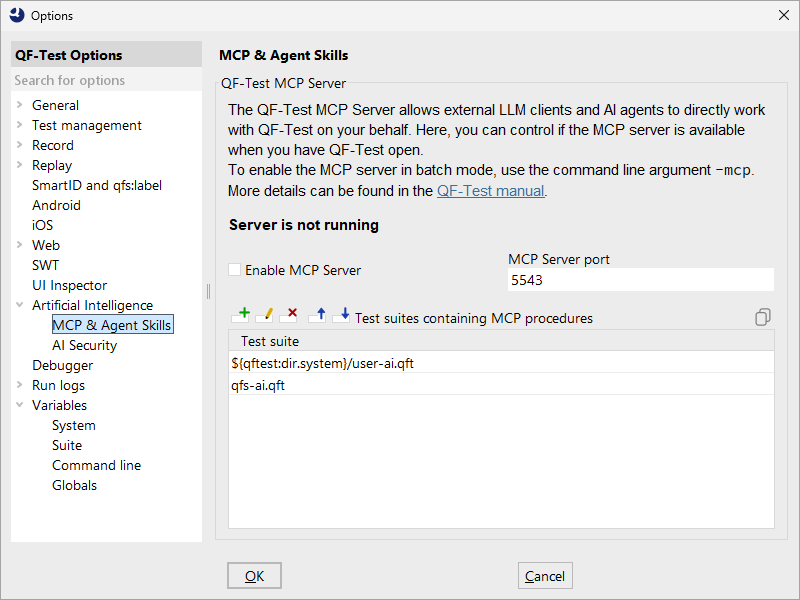Select Artificial Intelligence tree label

92,305
